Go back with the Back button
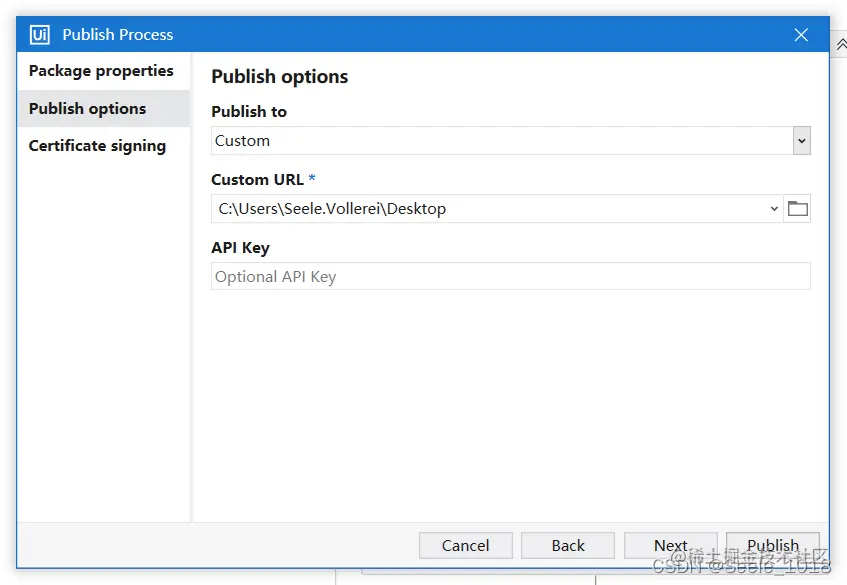This screenshot has width=847, height=585. coord(568,546)
